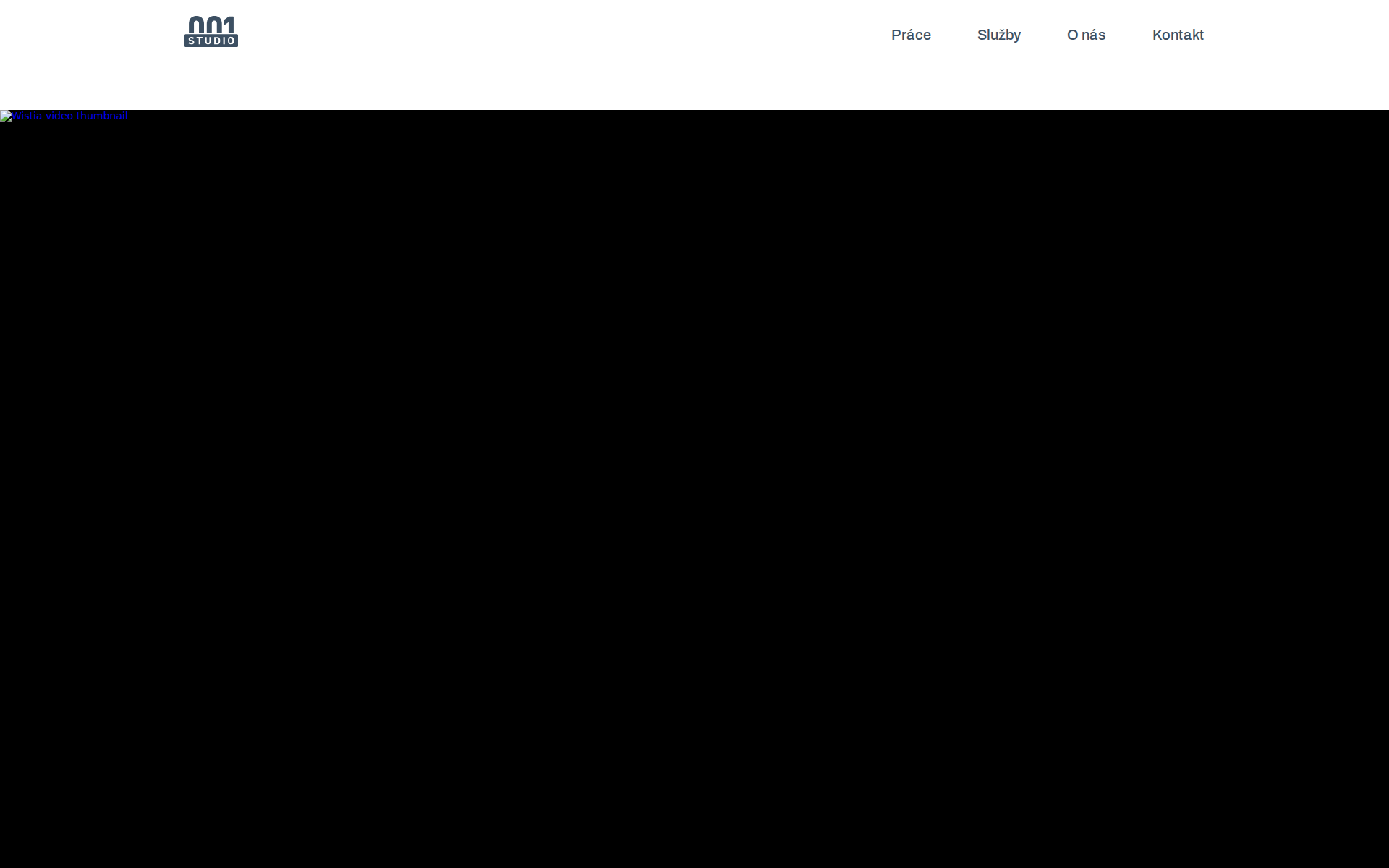
Task: Get in touch via the Kontakt link
Action: pyautogui.click(x=1177, y=35)
